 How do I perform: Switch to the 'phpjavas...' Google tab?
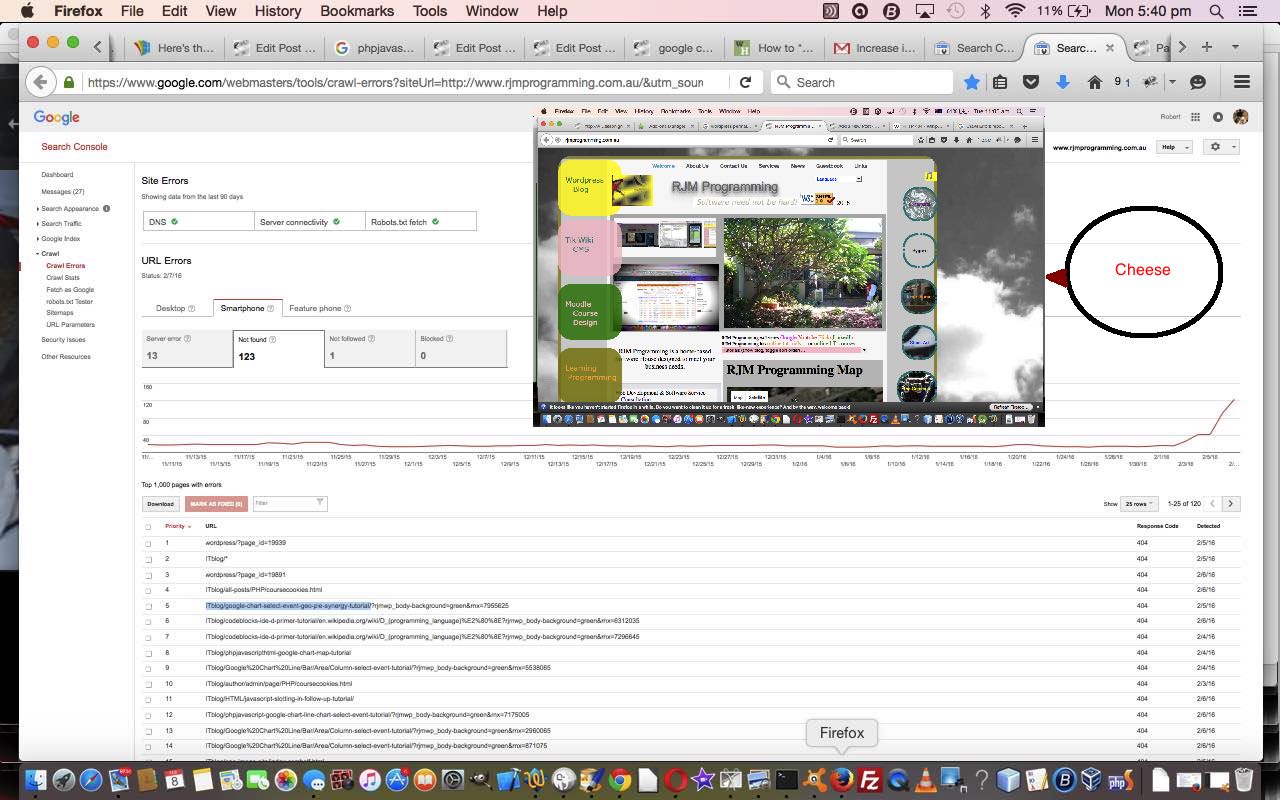pos(374,47)
